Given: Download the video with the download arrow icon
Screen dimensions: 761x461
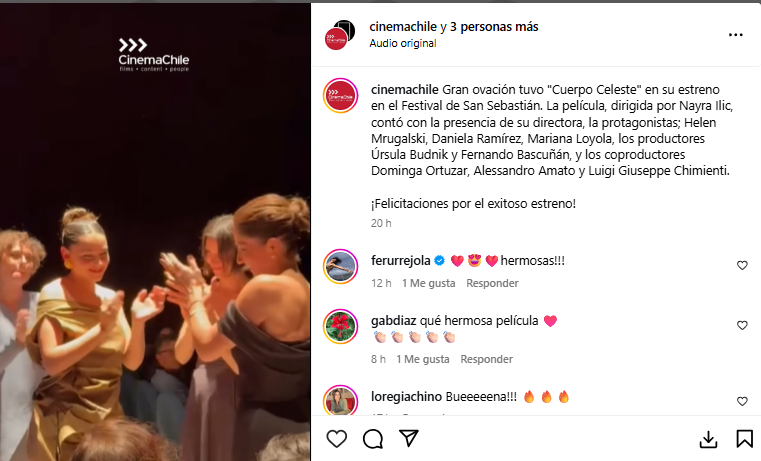Looking at the screenshot, I should (x=708, y=439).
